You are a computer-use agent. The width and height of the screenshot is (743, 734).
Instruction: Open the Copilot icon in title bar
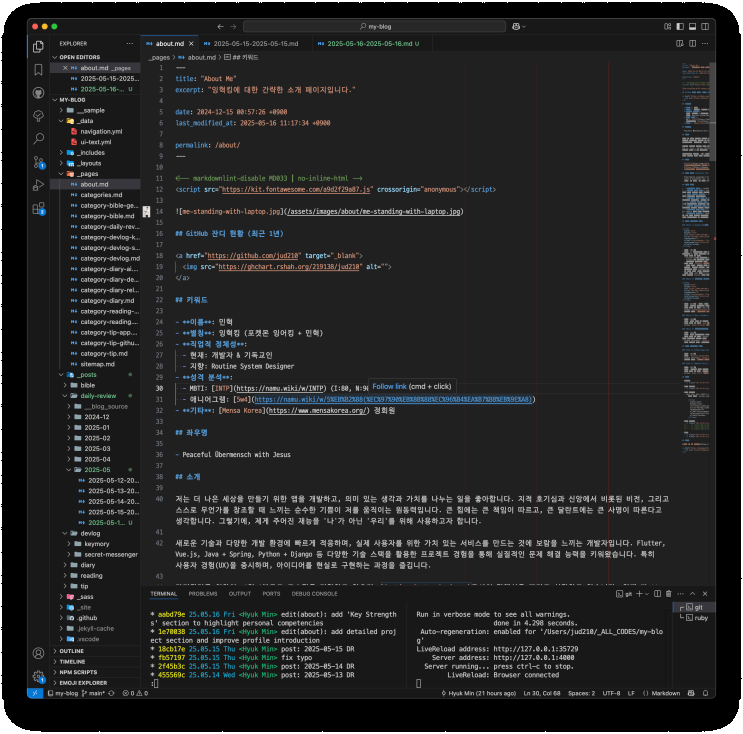coord(516,27)
